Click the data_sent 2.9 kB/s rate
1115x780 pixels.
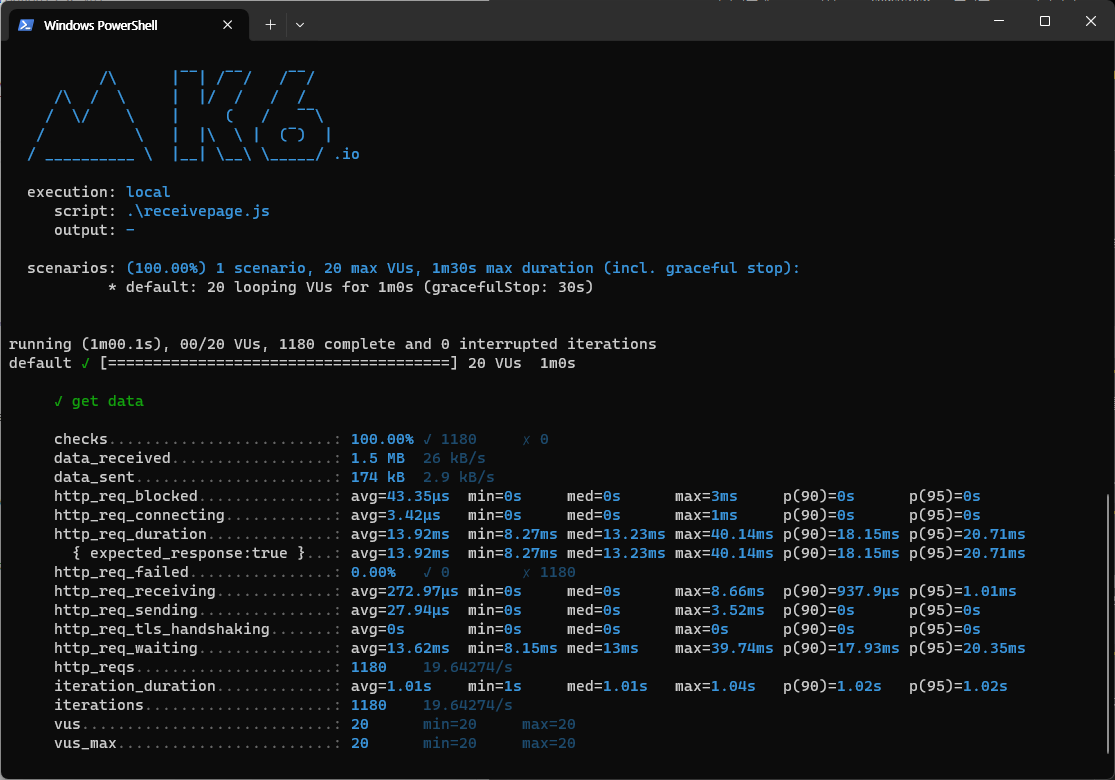pyautogui.click(x=459, y=477)
